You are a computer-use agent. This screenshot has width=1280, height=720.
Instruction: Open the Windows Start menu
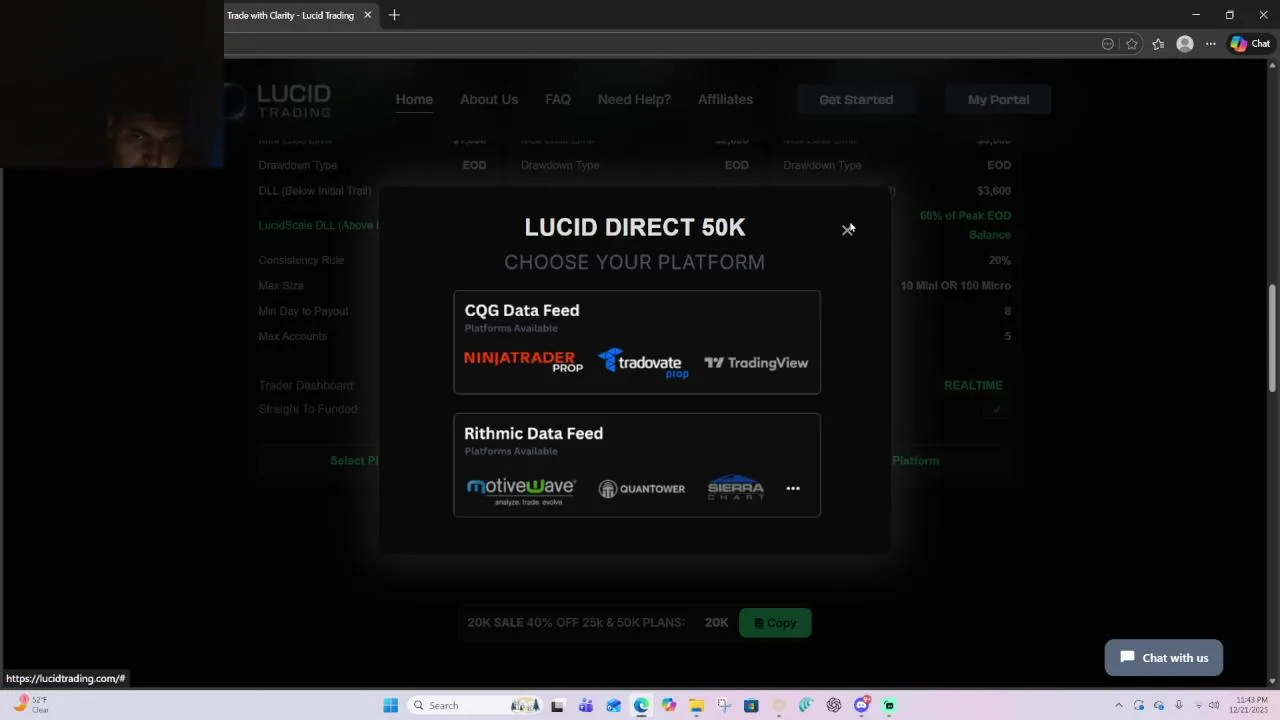point(391,705)
